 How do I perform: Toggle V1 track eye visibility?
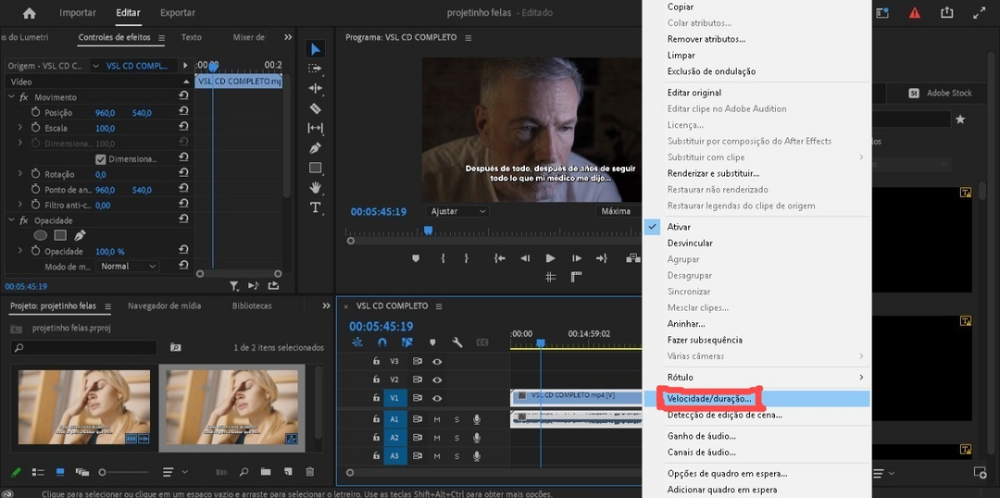[438, 398]
